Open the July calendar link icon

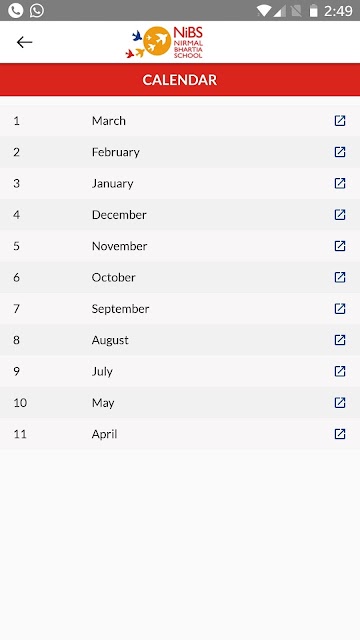tap(340, 371)
